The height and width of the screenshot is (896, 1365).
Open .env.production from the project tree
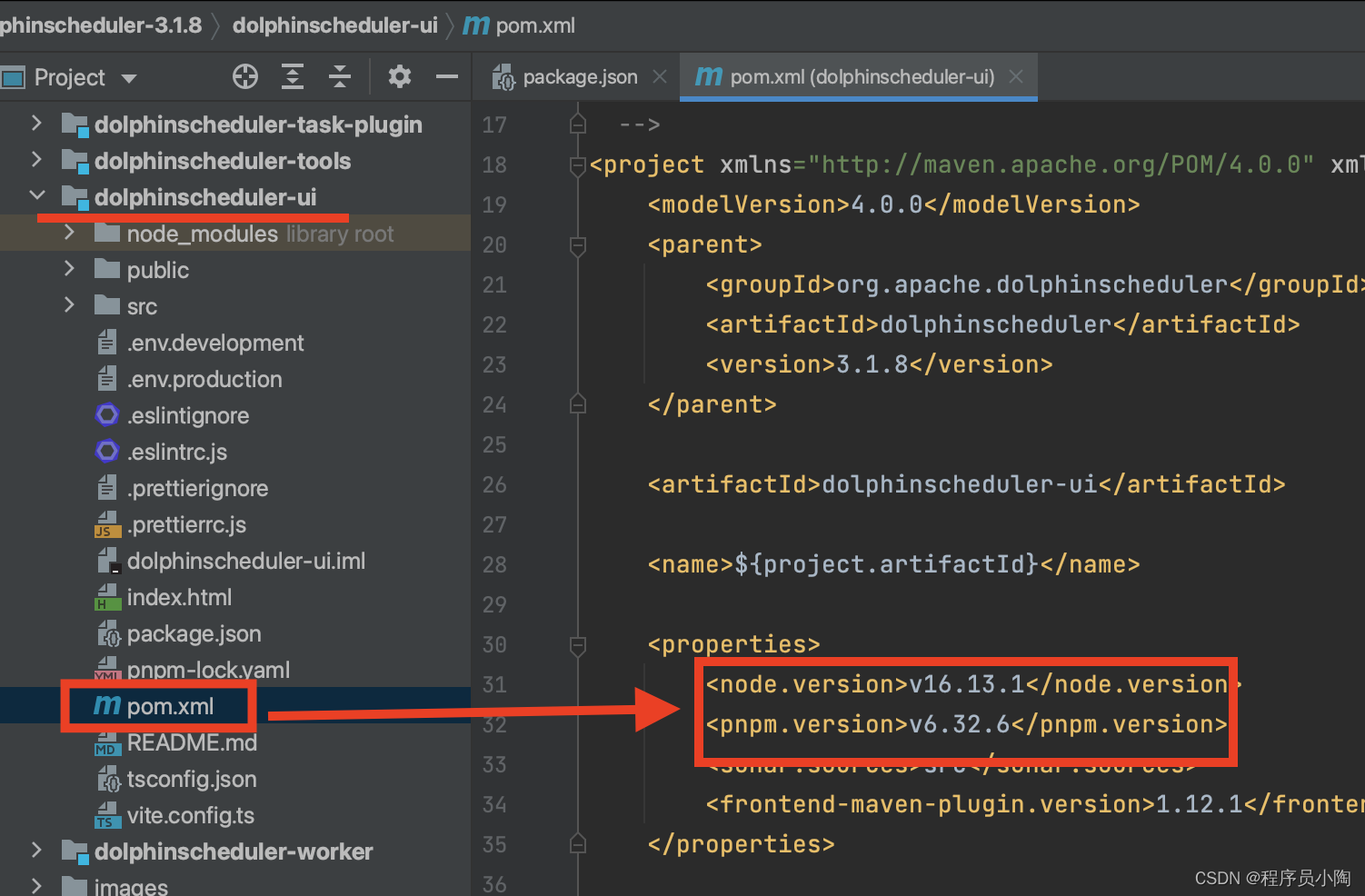tap(204, 379)
